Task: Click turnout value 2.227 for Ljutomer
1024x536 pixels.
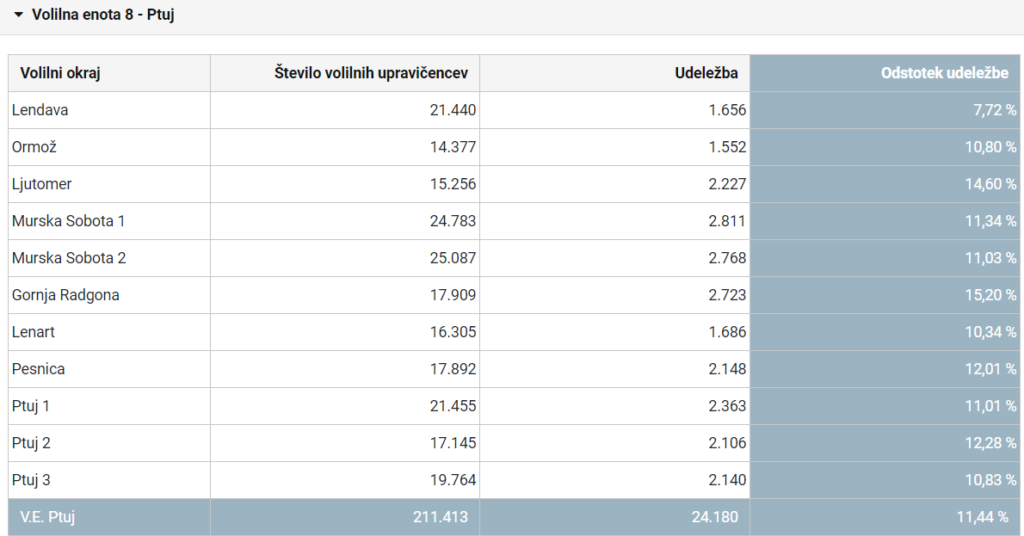Action: point(727,184)
